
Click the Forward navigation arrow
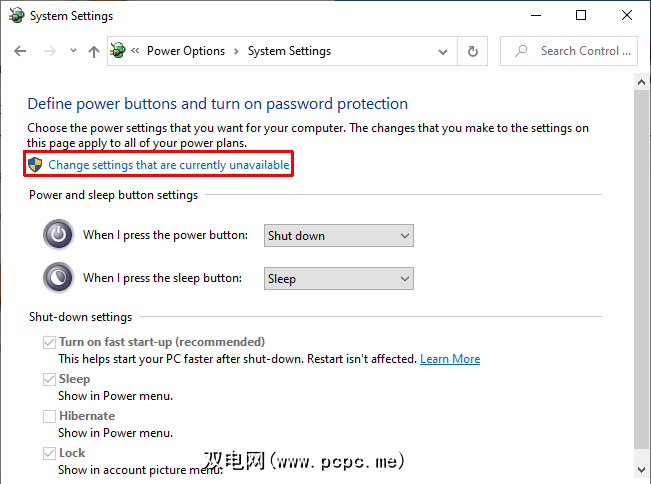(x=48, y=51)
